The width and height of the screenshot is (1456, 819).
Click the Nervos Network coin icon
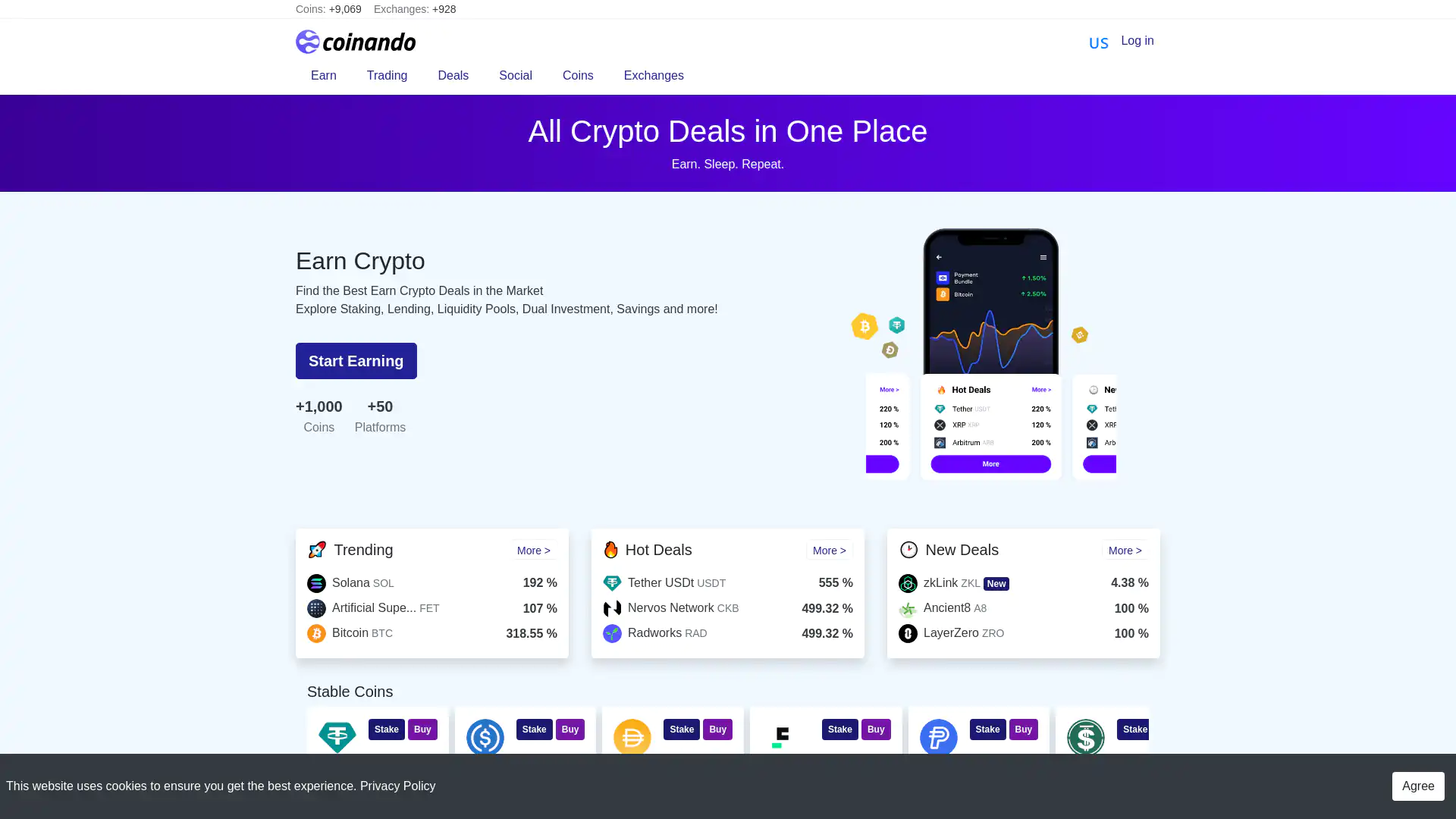(612, 608)
